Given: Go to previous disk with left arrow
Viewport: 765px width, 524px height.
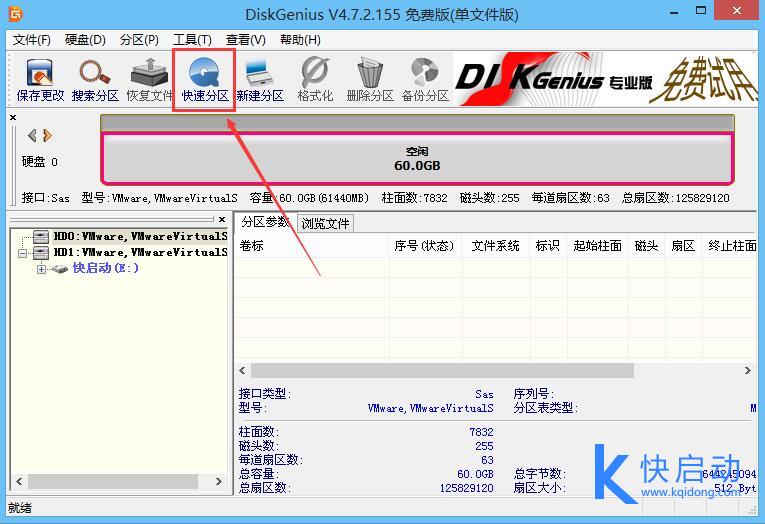Looking at the screenshot, I should [x=32, y=135].
